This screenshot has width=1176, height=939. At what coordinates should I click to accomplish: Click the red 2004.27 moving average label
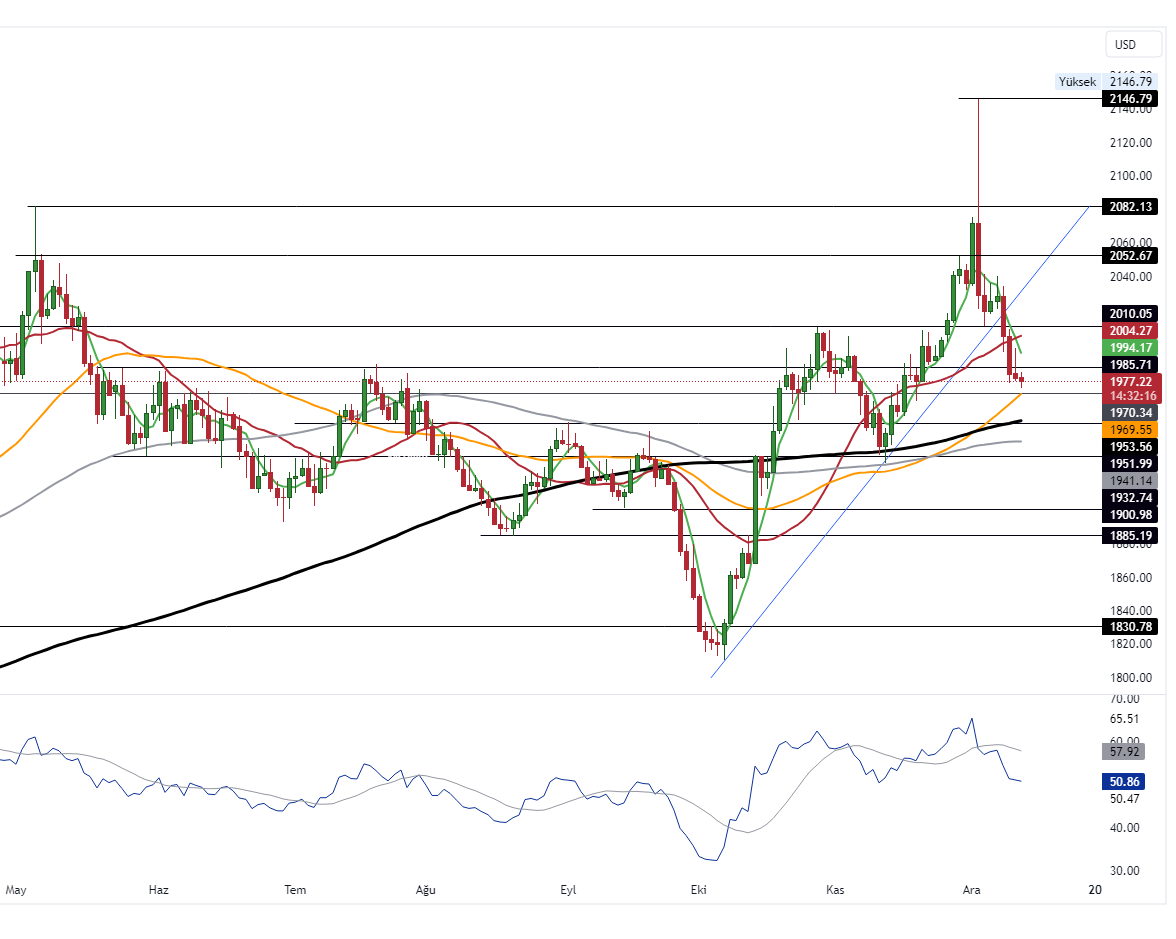pos(1130,330)
